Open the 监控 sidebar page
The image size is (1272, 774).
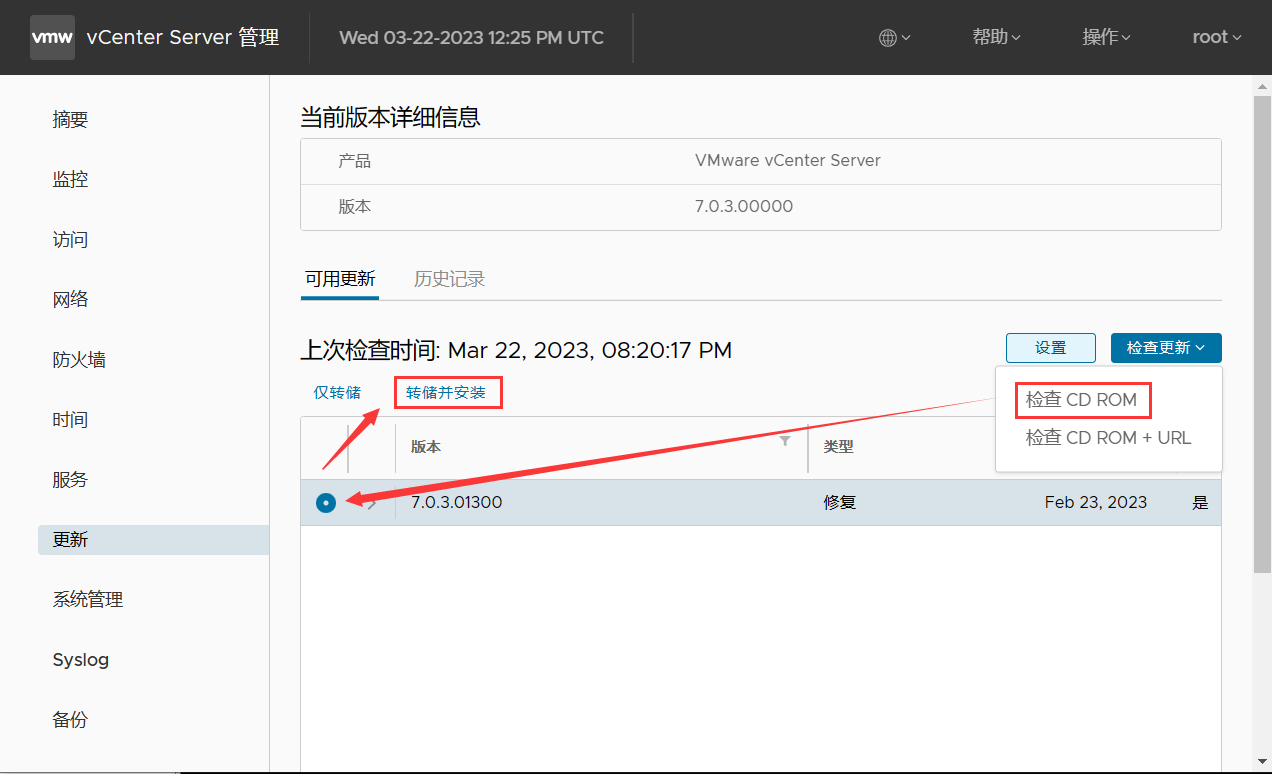coord(70,179)
